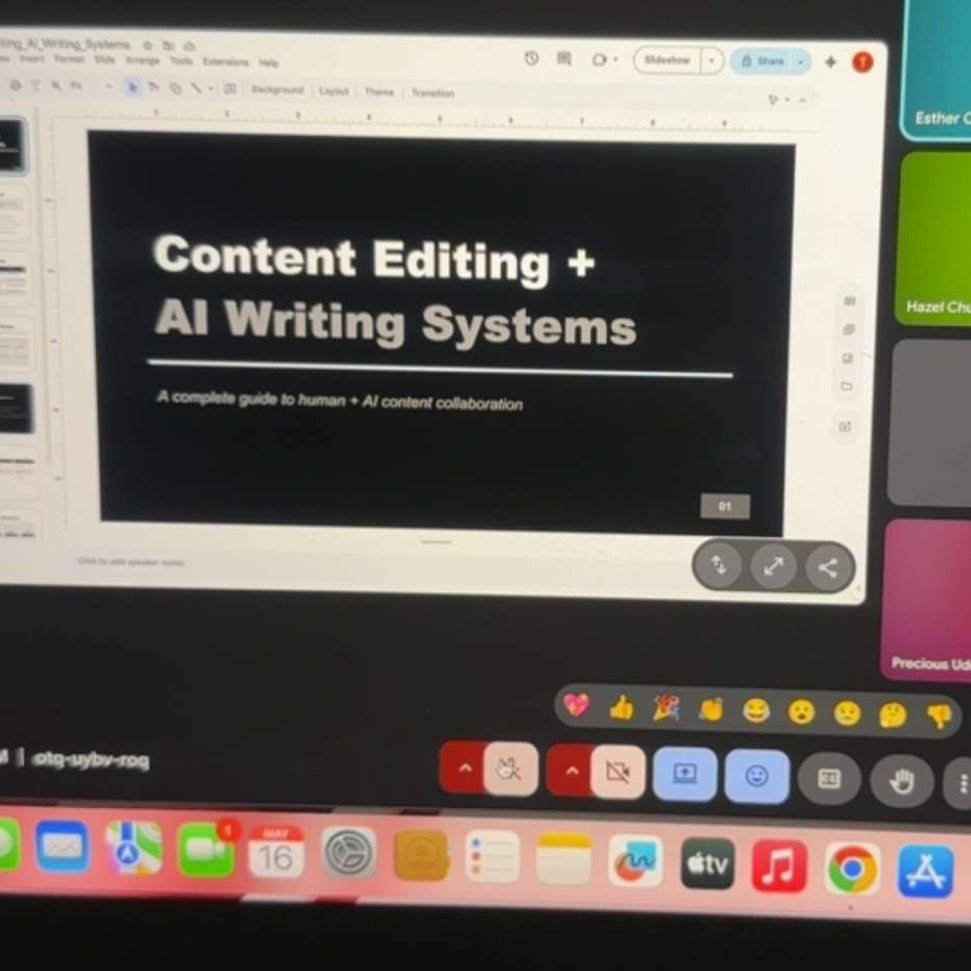Viewport: 971px width, 971px height.
Task: Click the Meet camera icon in Slides
Action: 599,59
